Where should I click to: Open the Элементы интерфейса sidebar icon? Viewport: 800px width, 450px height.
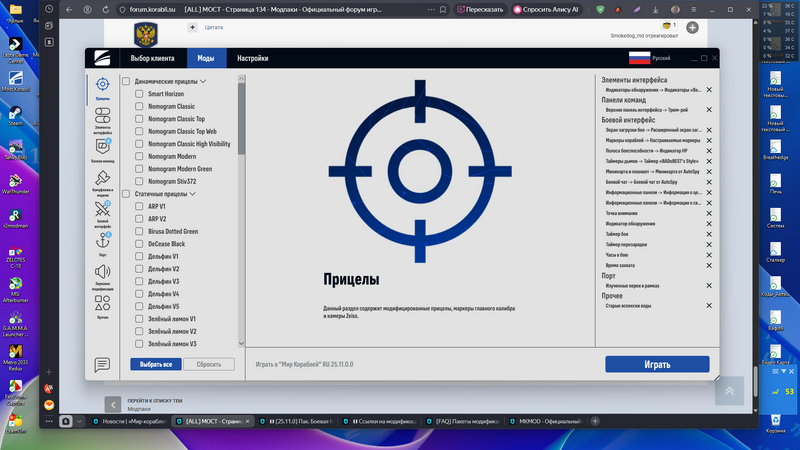pyautogui.click(x=102, y=118)
